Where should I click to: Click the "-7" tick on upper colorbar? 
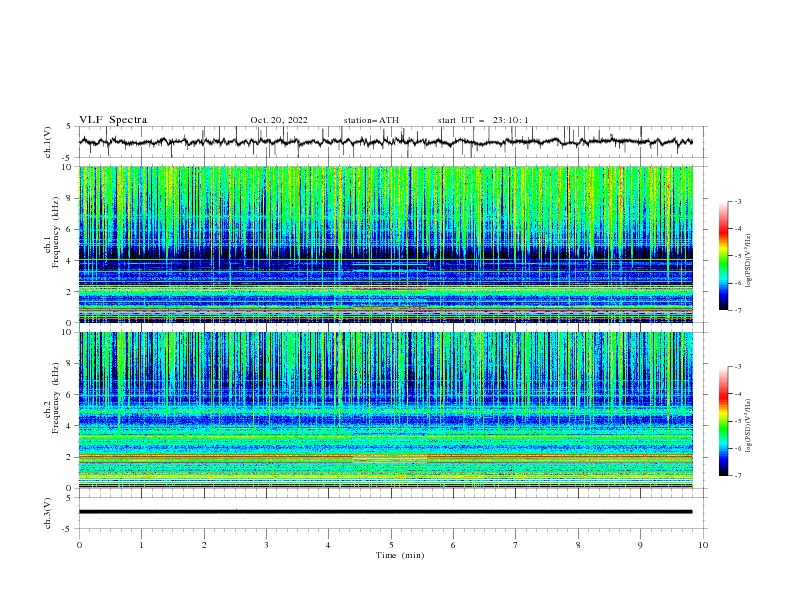click(737, 310)
